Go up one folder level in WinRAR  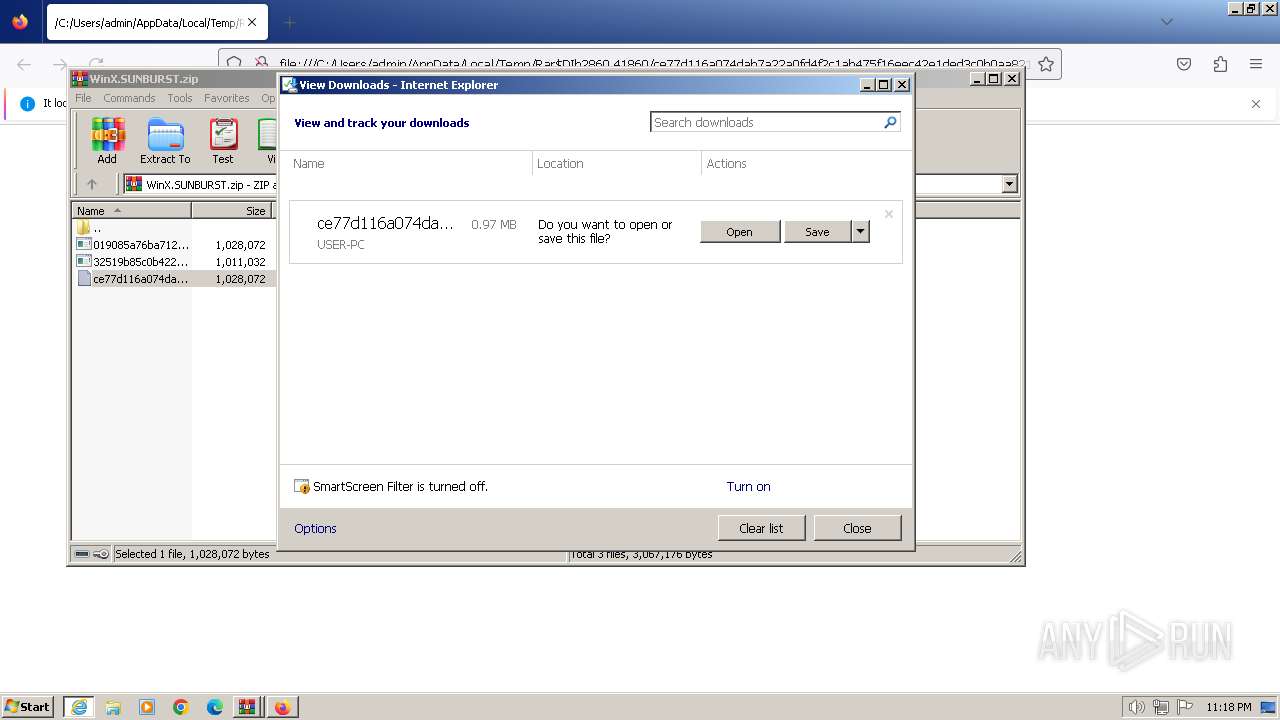coord(92,184)
